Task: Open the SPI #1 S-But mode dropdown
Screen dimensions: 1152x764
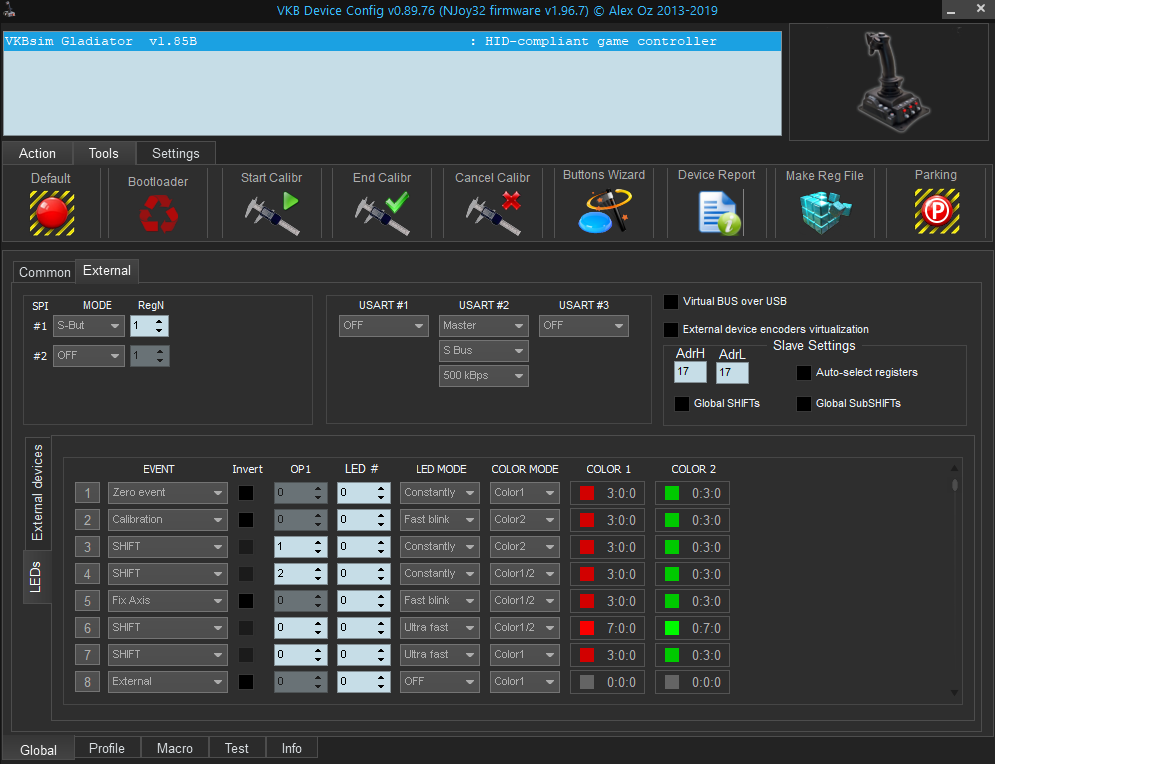Action: point(89,326)
